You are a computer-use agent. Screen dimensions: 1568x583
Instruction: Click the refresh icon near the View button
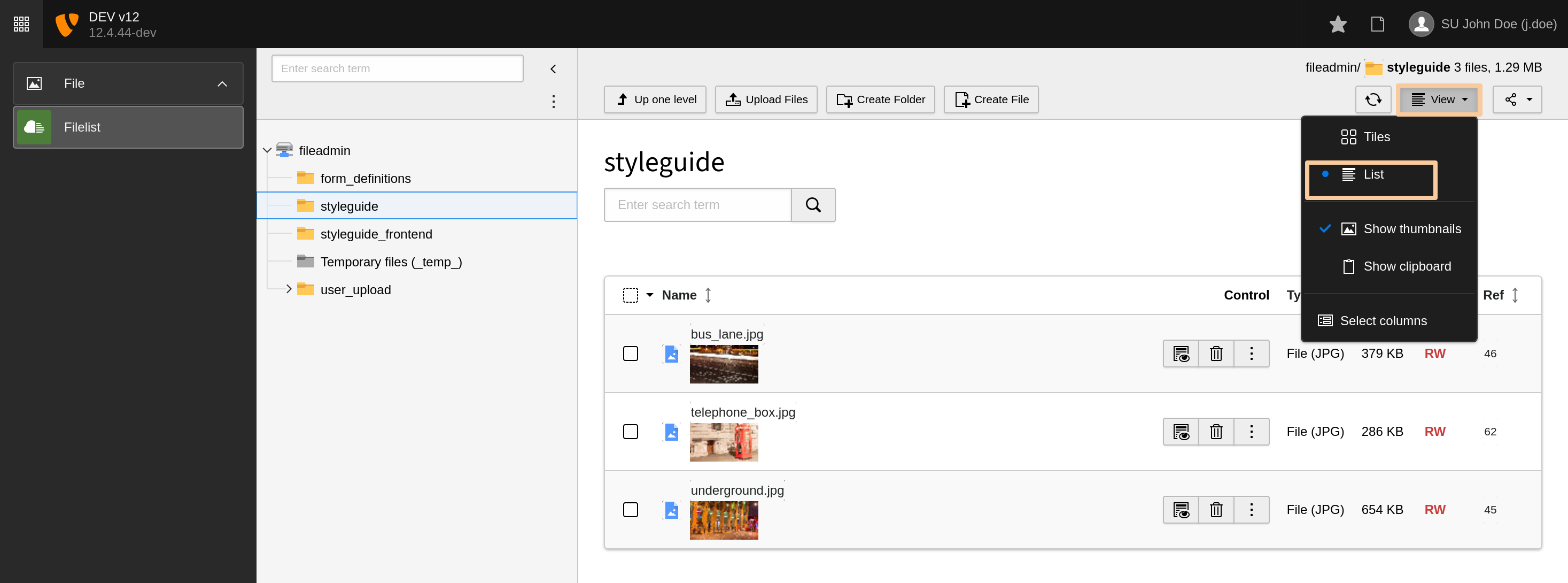1373,99
